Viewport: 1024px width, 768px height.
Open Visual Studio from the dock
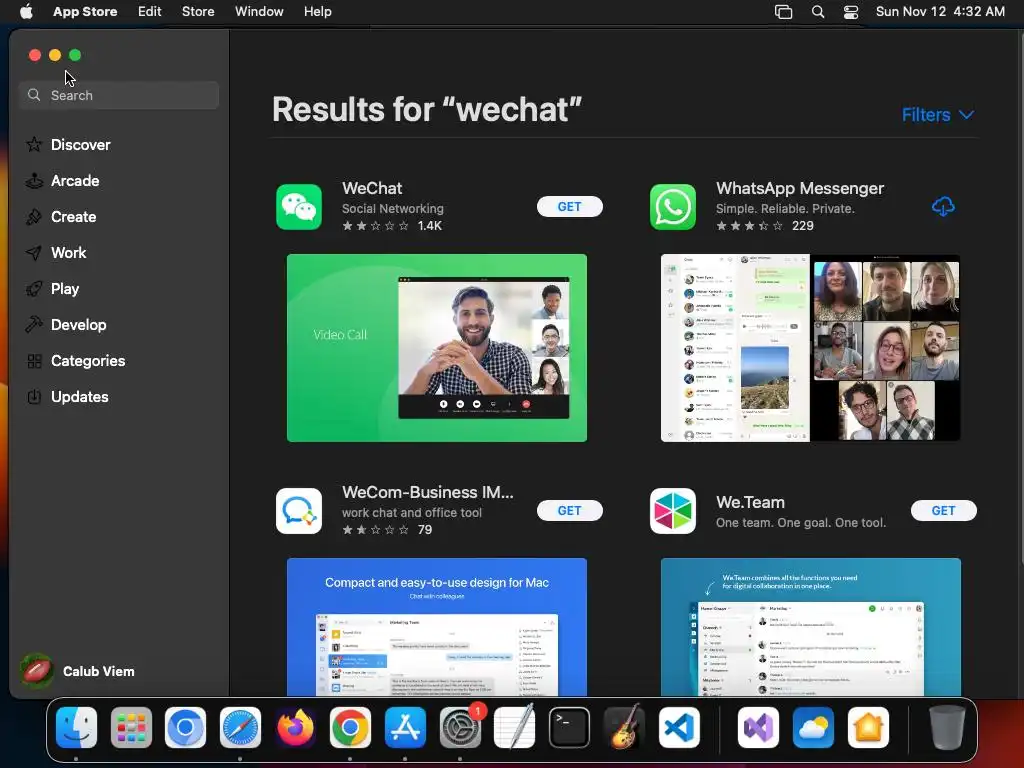click(x=758, y=727)
